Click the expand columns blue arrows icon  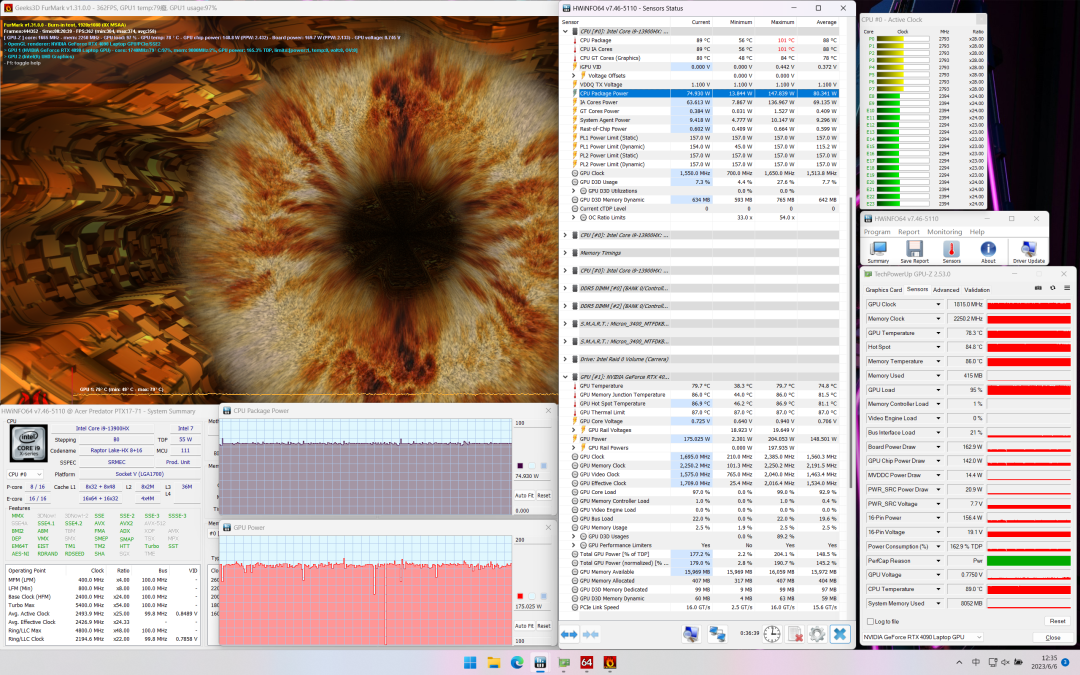click(x=569, y=634)
